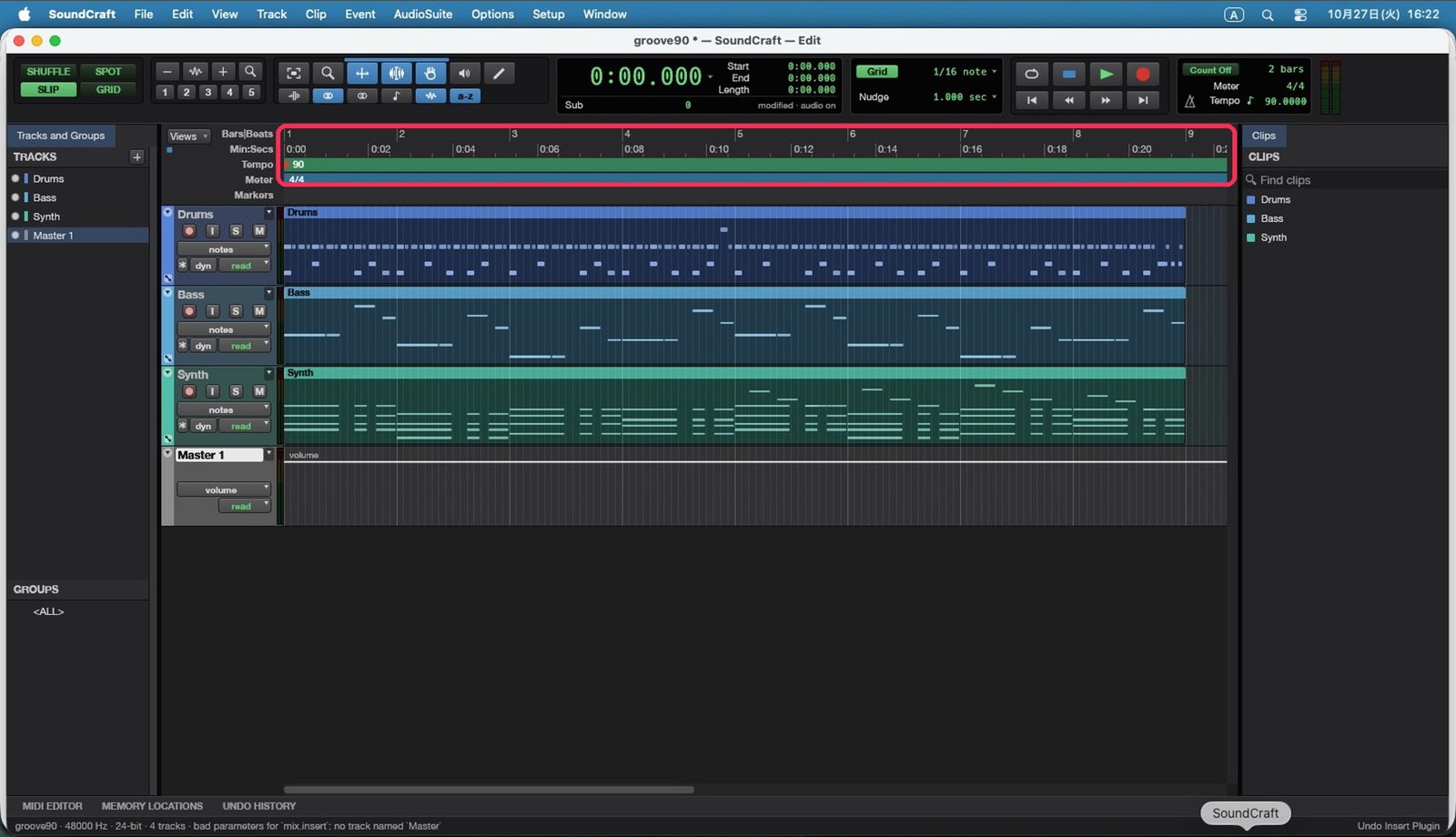Click the Find clips search field
The image size is (1456, 837).
click(x=1345, y=180)
